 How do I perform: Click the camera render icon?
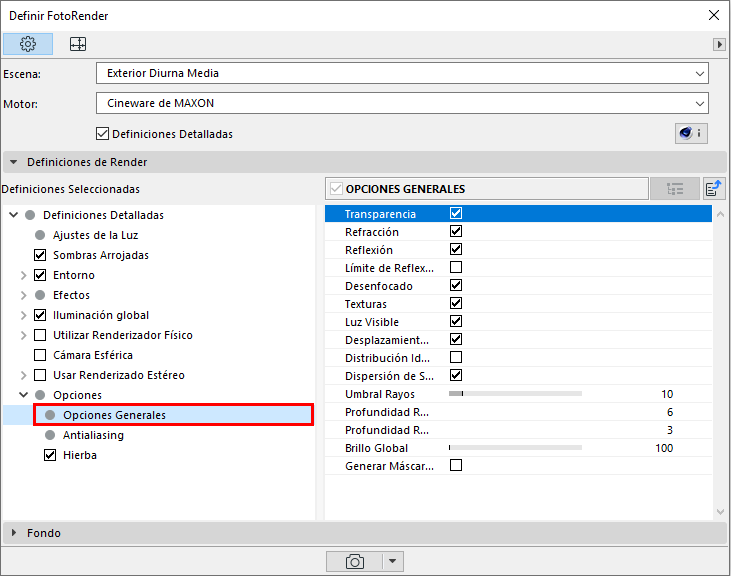coord(354,562)
